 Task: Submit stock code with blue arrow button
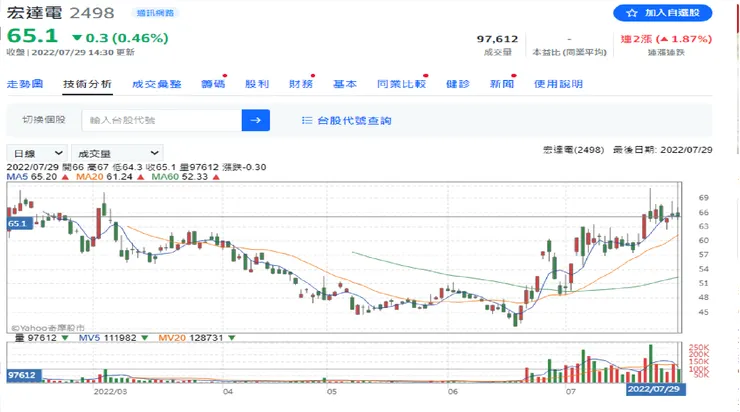pos(256,120)
